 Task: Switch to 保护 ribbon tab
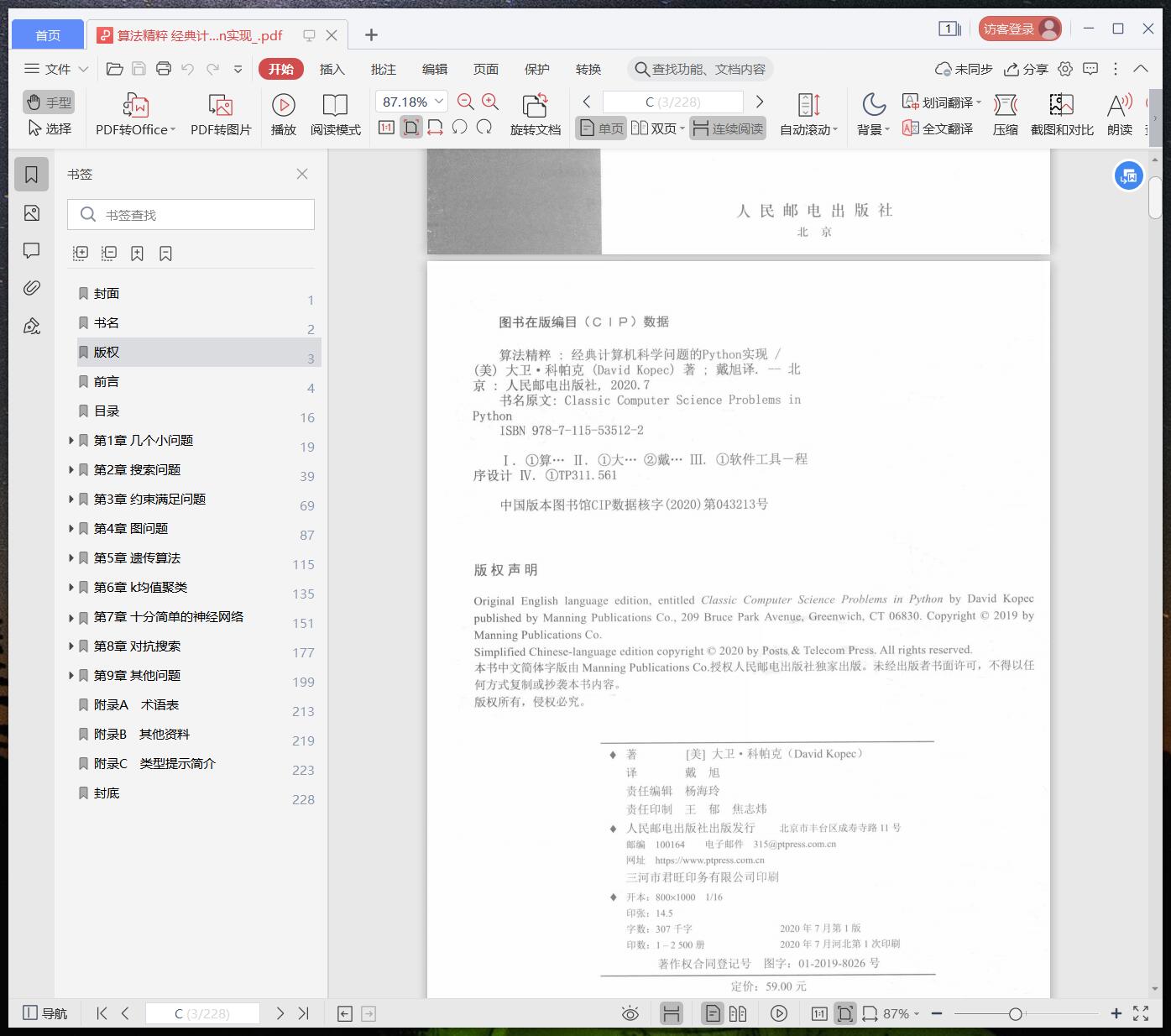(x=537, y=69)
